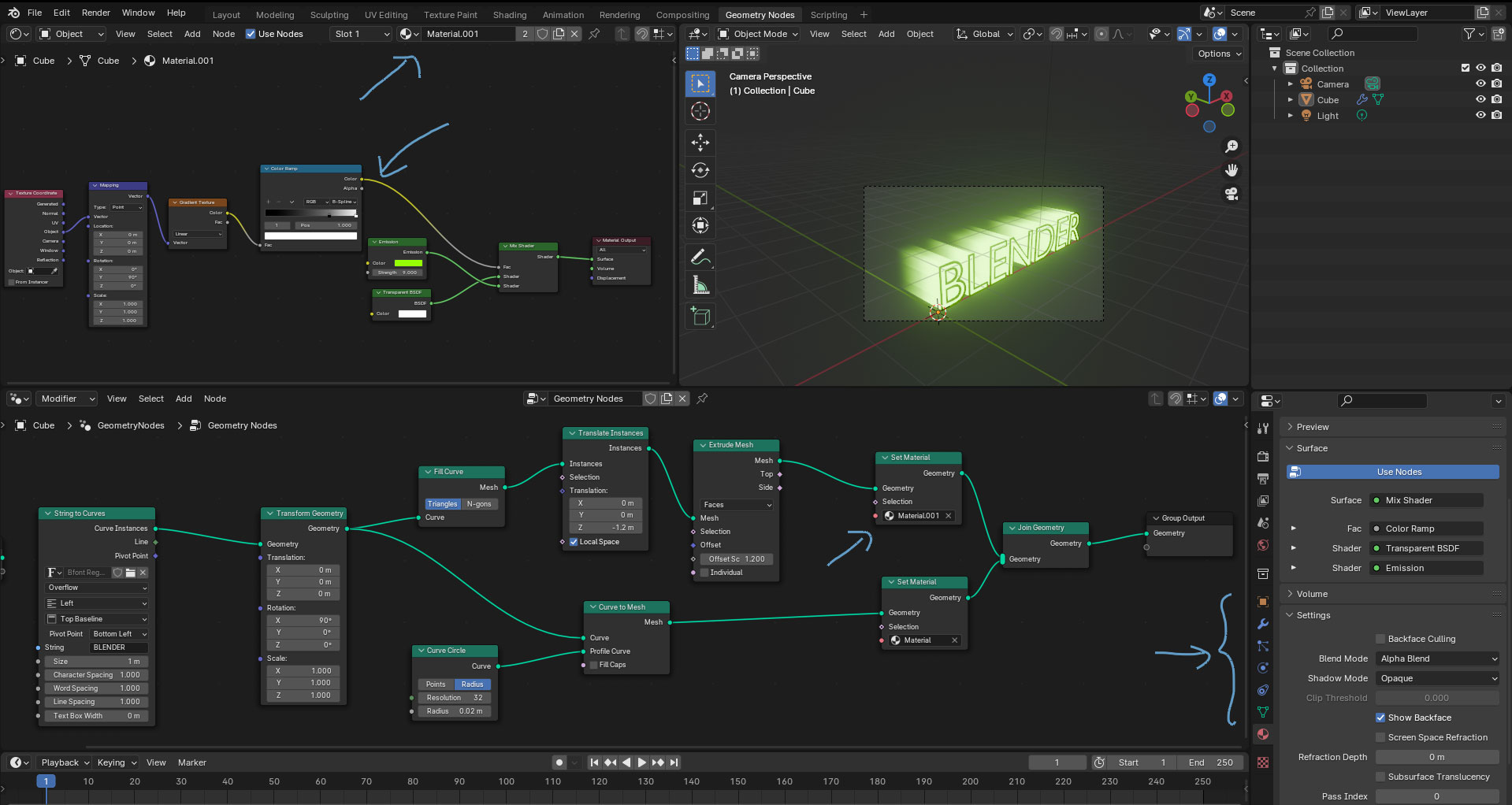Open the Object Mode dropdown in viewport
The height and width of the screenshot is (805, 1512).
[x=758, y=34]
